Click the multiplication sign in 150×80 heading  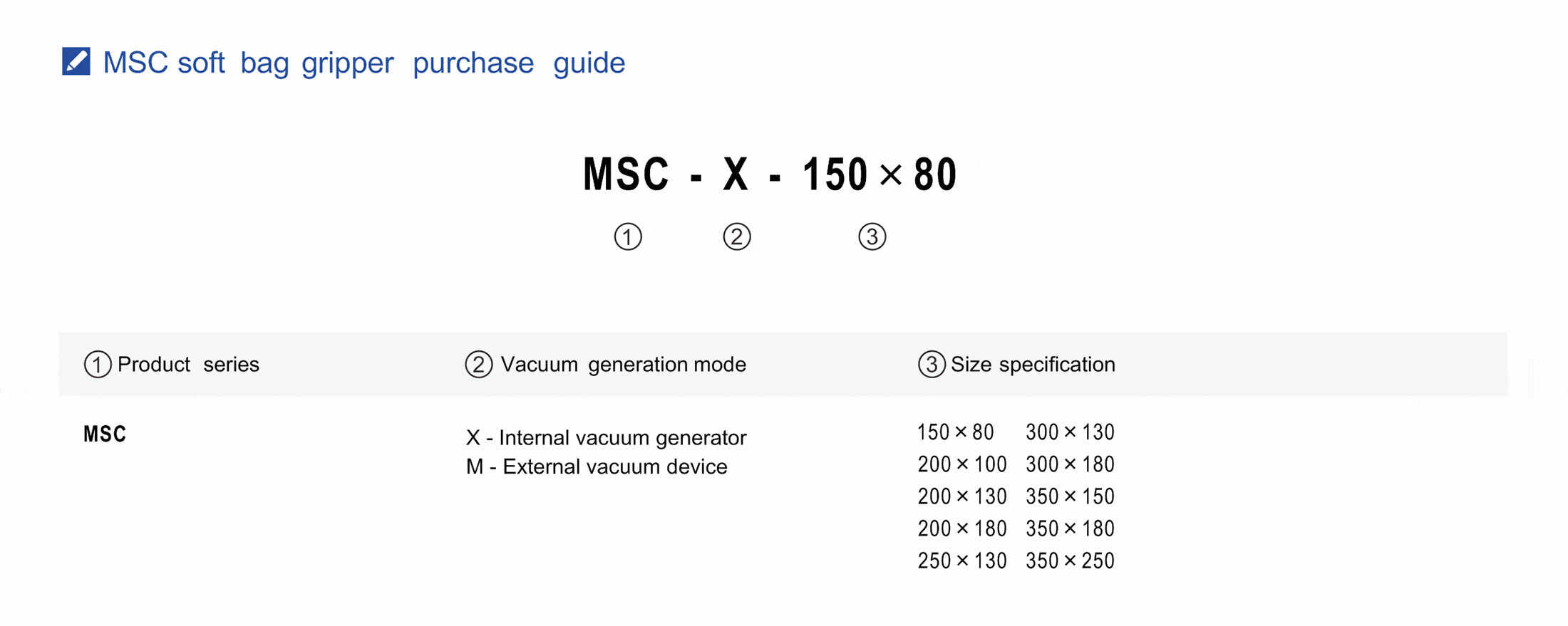click(891, 174)
